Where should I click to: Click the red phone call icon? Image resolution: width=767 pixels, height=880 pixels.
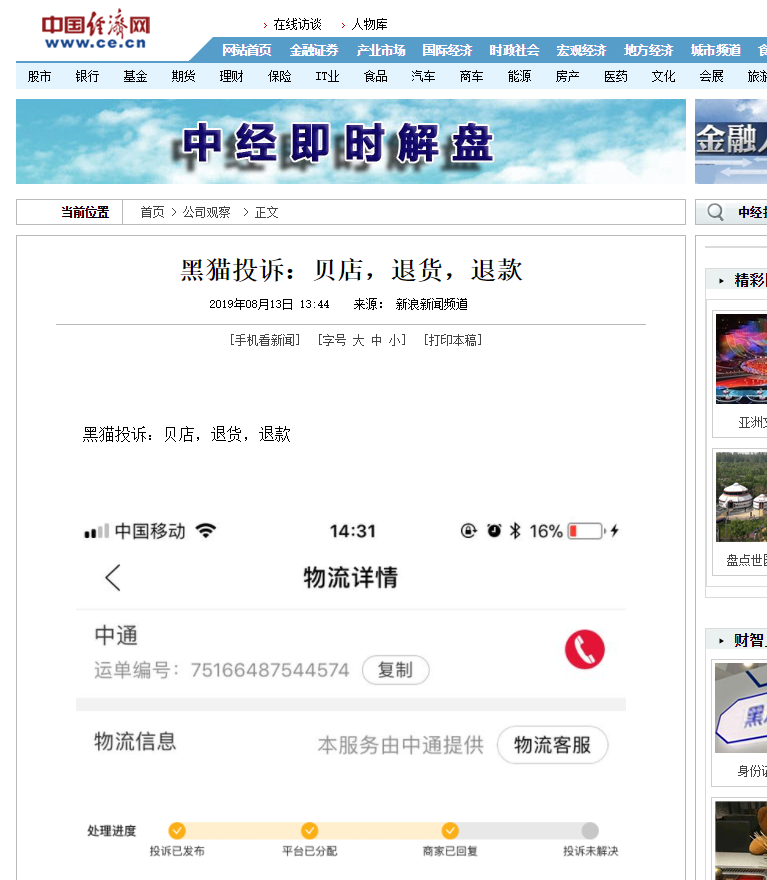[x=585, y=649]
